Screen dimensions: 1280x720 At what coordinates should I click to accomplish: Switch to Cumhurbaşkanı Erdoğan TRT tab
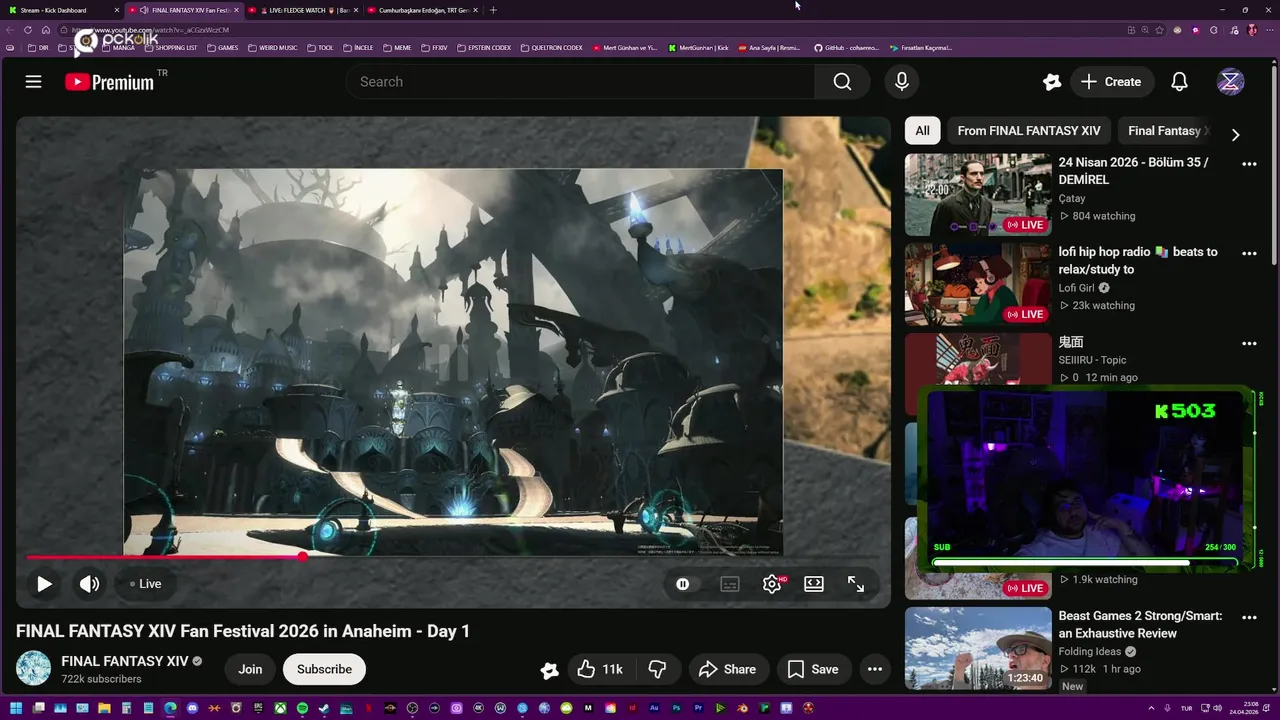tap(422, 10)
